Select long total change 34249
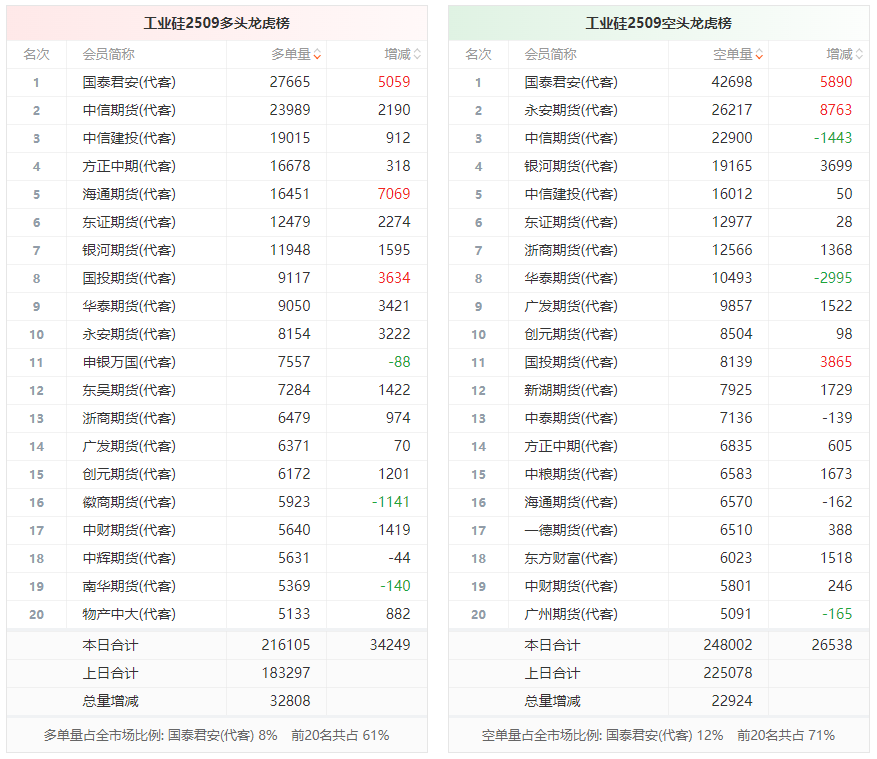This screenshot has height=759, width=877. tap(390, 645)
